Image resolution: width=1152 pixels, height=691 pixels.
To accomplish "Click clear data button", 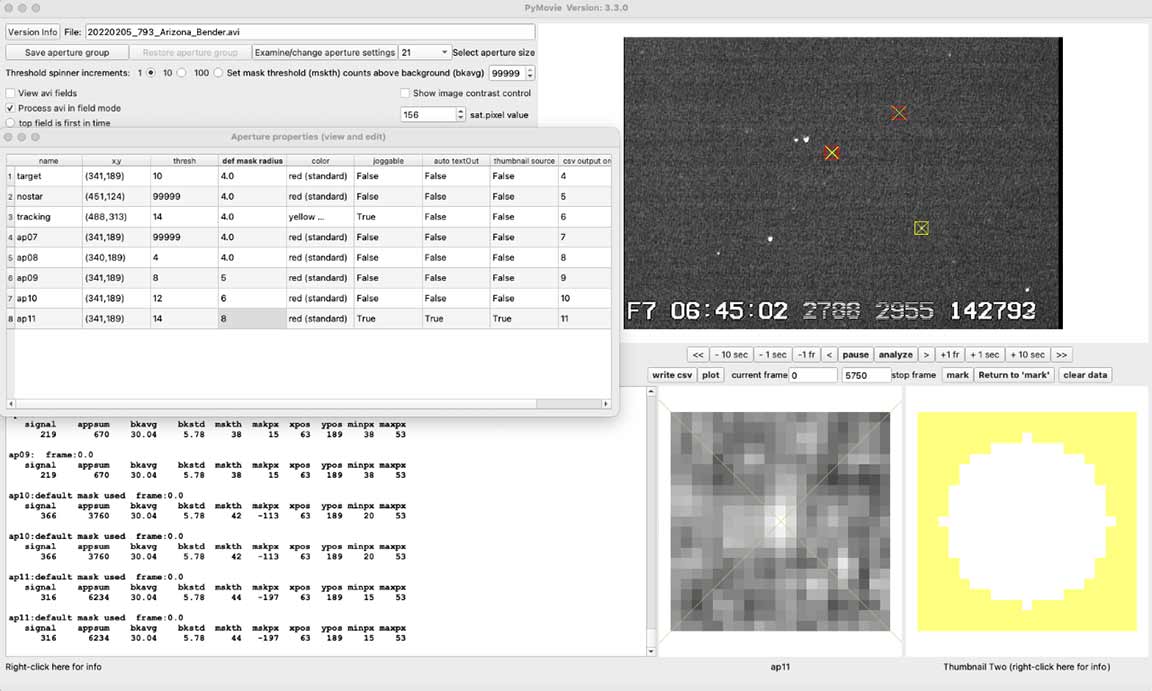I will (1085, 375).
